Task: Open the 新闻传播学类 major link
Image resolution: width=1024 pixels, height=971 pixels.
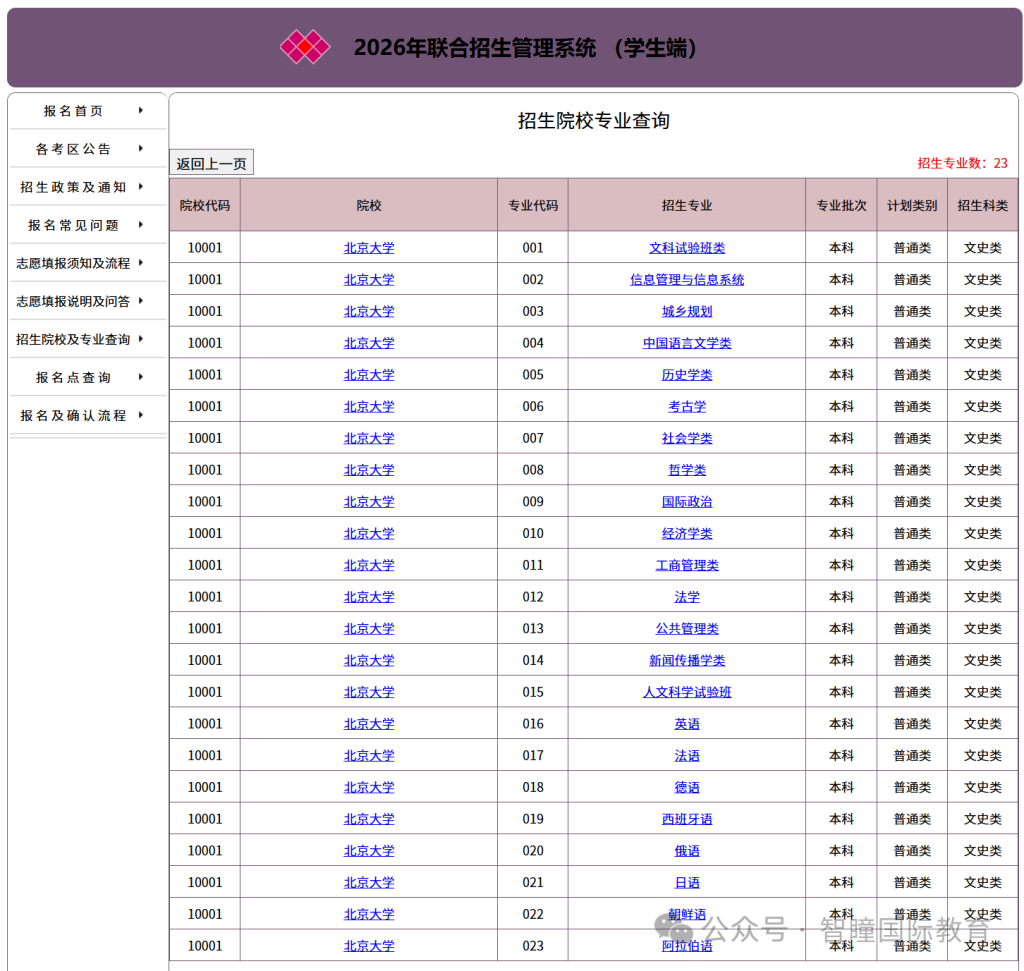Action: (x=686, y=660)
